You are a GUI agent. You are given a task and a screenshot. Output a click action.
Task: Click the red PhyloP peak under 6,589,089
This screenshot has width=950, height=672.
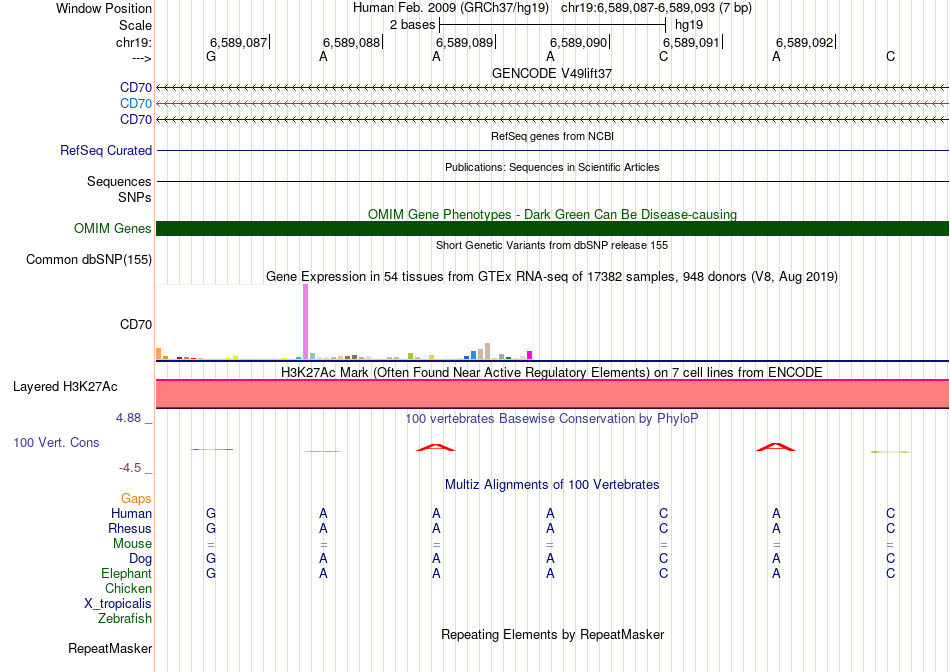pos(436,447)
